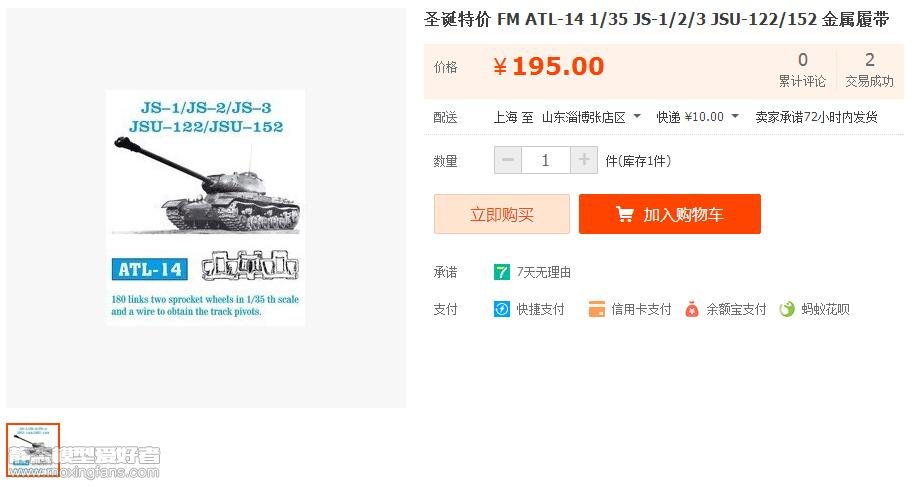Decrease quantity with the minus button
914x487 pixels.
(x=508, y=160)
